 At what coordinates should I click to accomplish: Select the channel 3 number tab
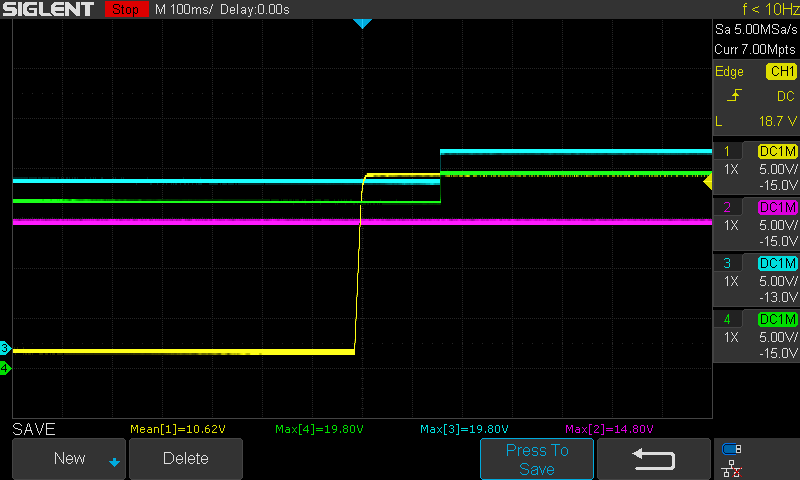(727, 263)
